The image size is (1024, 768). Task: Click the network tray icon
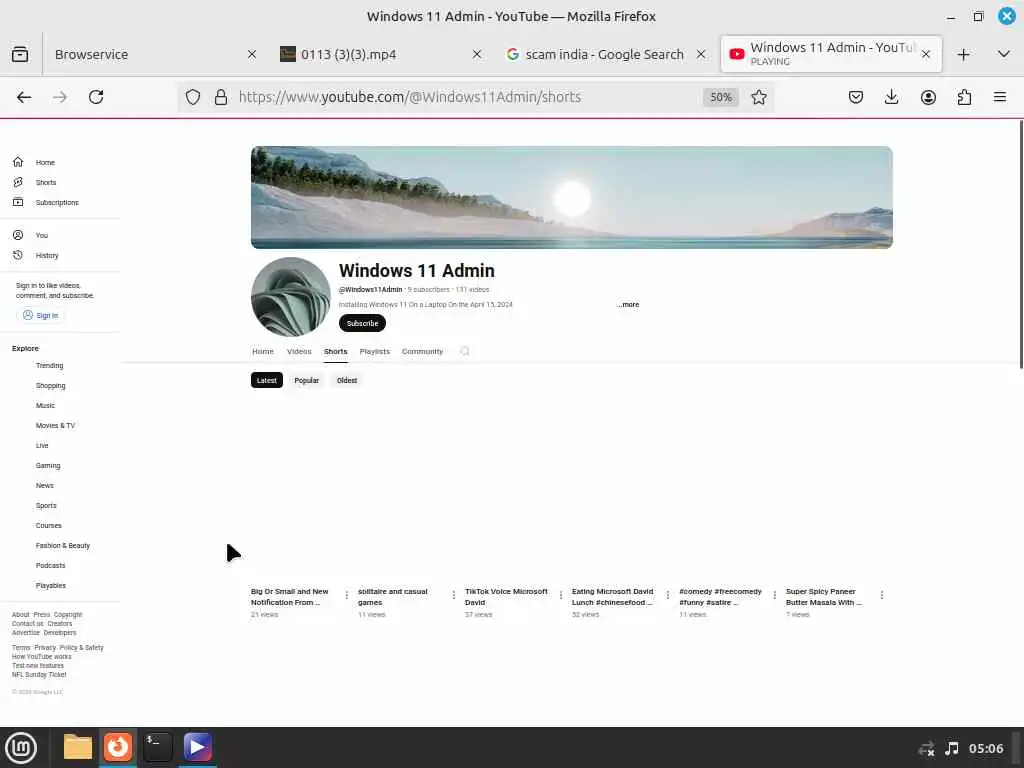pyautogui.click(x=926, y=749)
